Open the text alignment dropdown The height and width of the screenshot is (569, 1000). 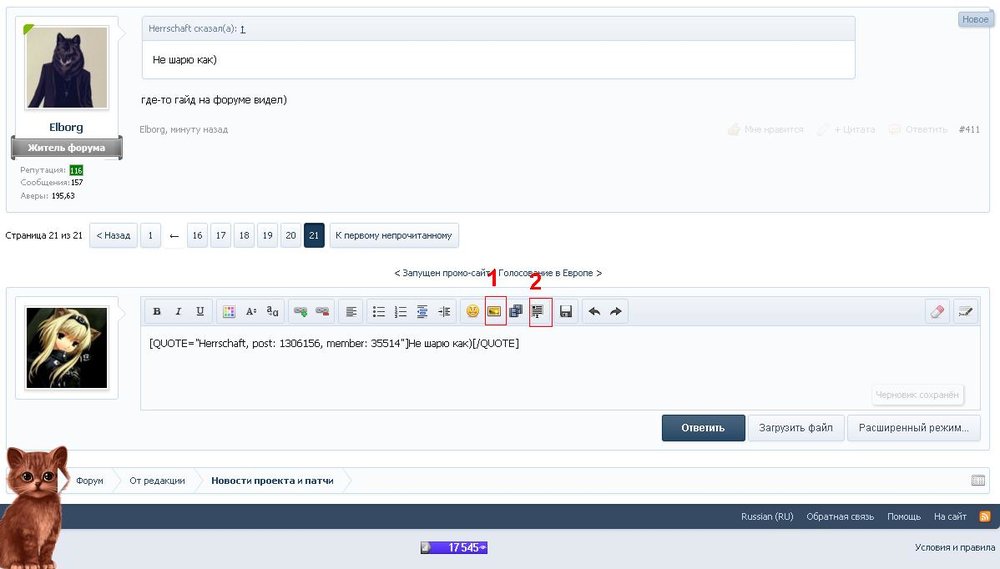(x=351, y=312)
